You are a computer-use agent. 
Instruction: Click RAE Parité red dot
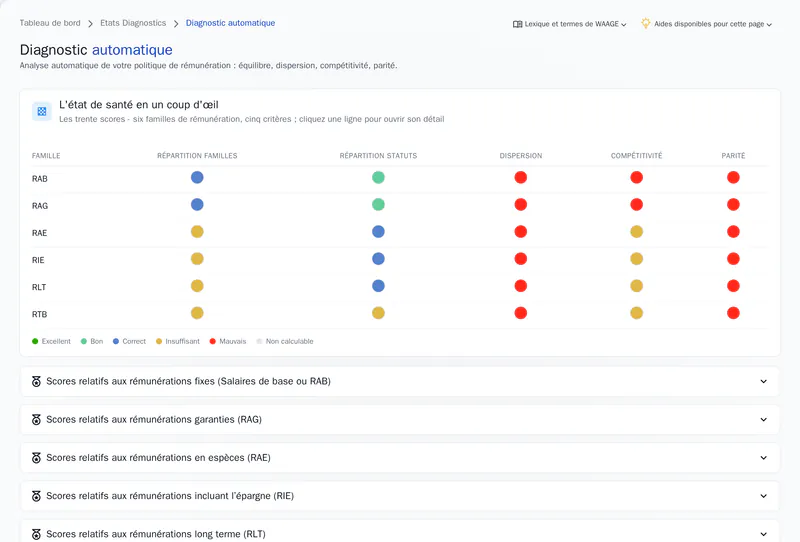coord(733,232)
